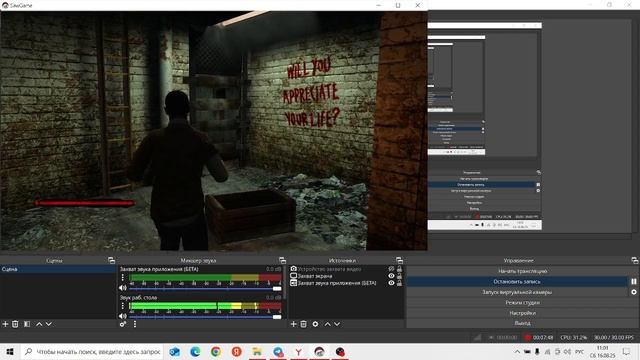
Task: Open the audio mixer three-dot menu at bottom
Action: [135, 324]
